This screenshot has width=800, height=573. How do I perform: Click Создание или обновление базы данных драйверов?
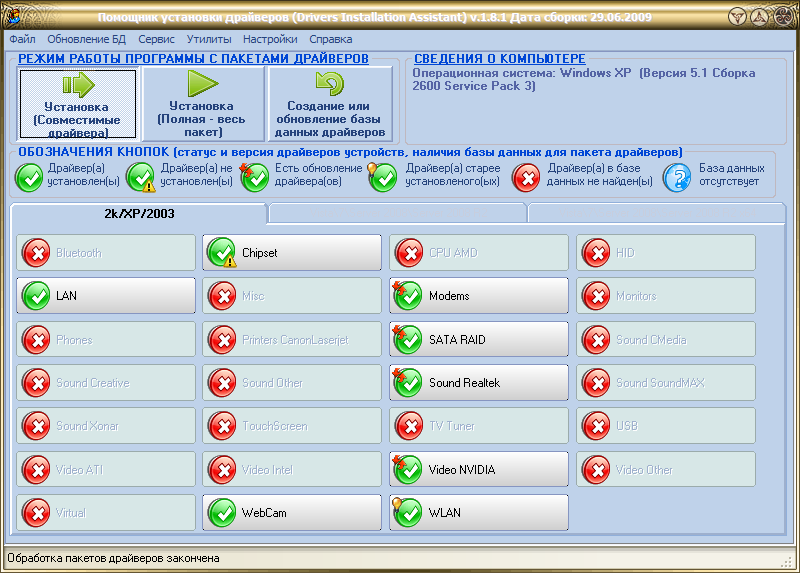pyautogui.click(x=329, y=104)
